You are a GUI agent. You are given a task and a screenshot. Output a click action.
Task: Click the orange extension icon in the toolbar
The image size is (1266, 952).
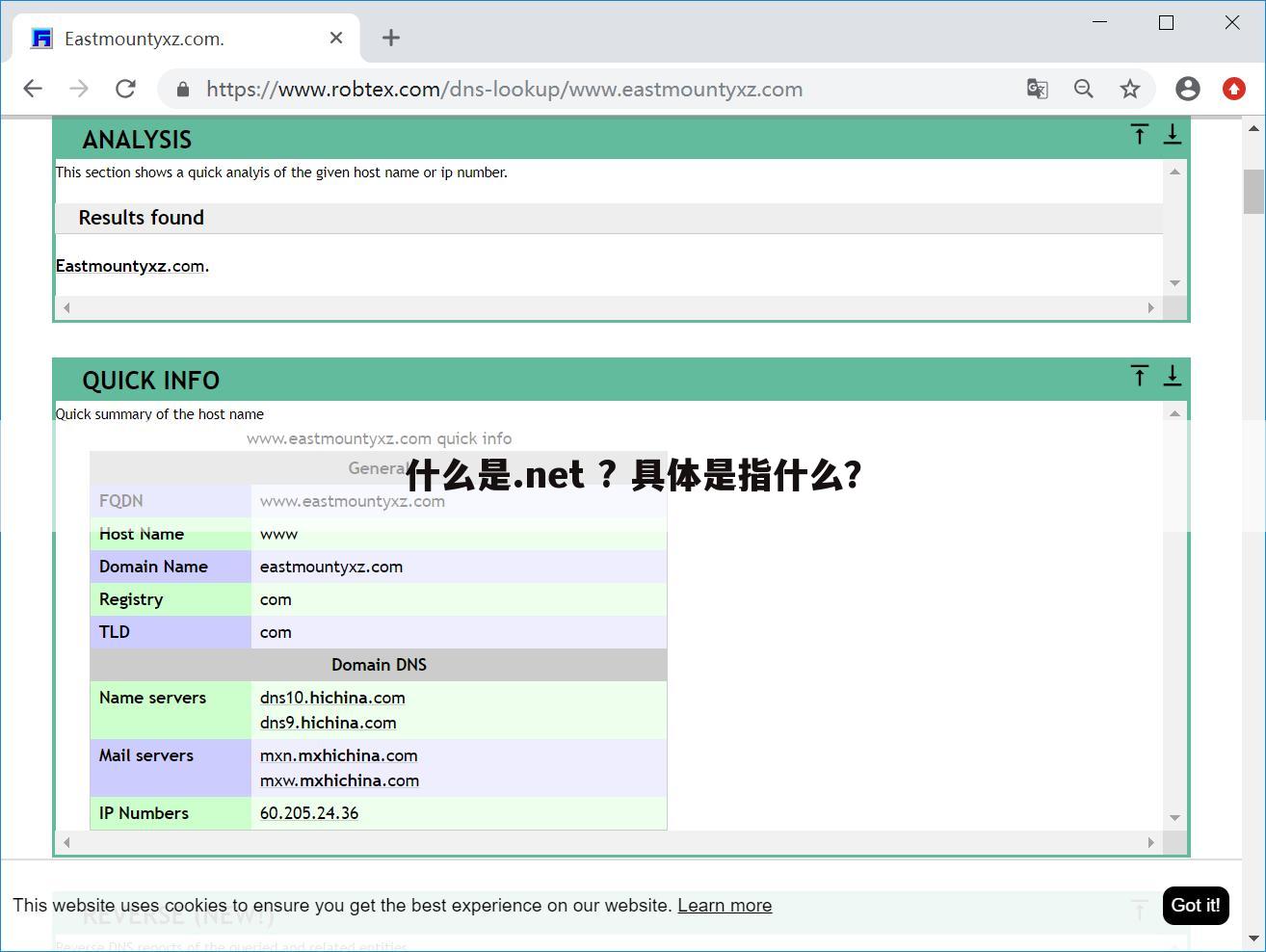(1234, 89)
